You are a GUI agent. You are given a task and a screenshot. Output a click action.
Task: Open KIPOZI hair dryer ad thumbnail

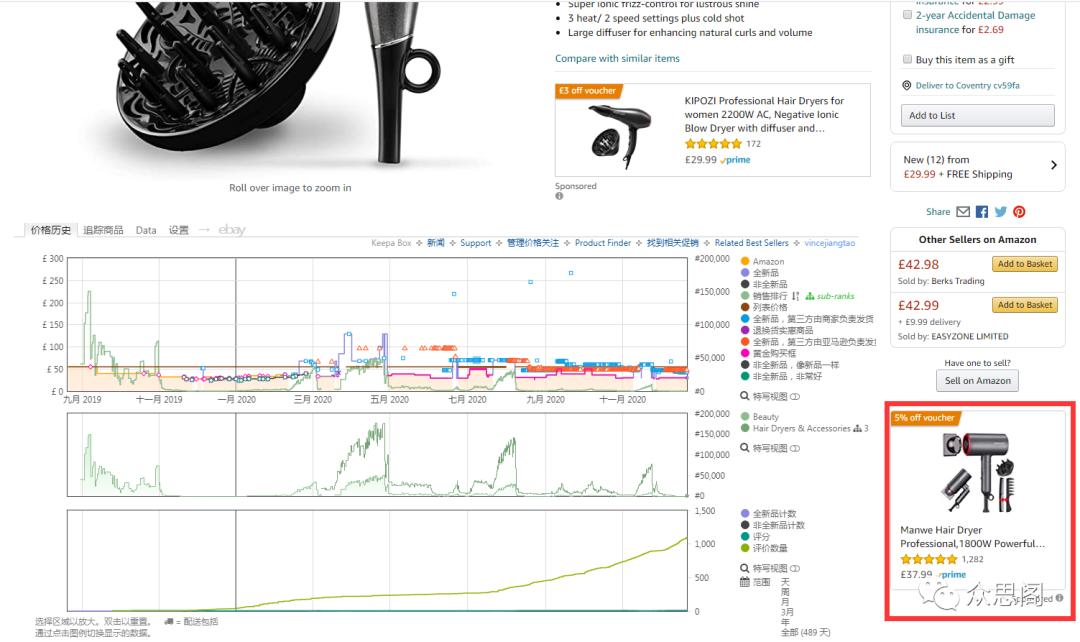coord(620,136)
